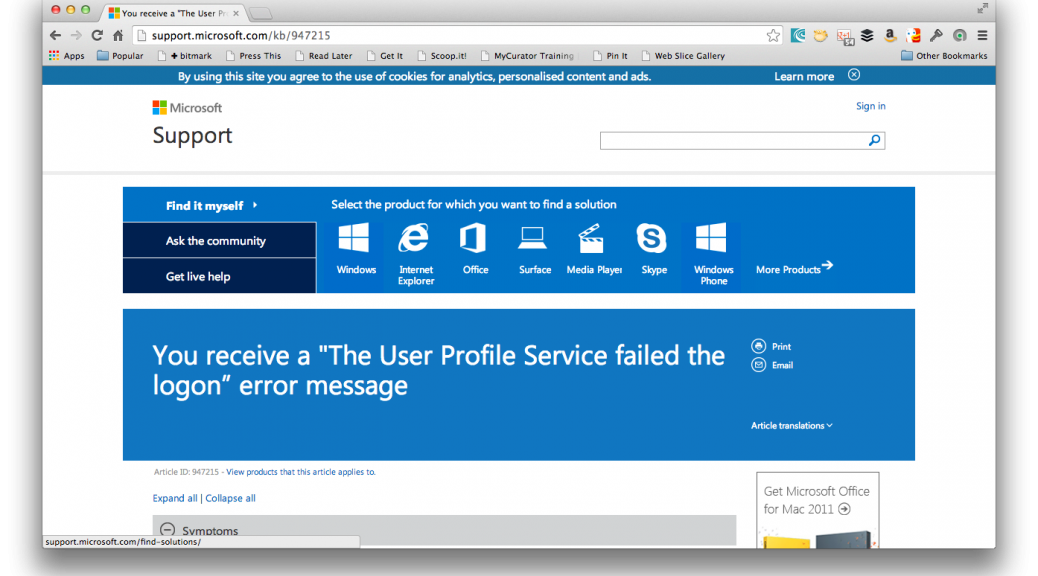Open the Web Slice Gallery bookmark
This screenshot has height=576, width=1038.
coord(683,56)
